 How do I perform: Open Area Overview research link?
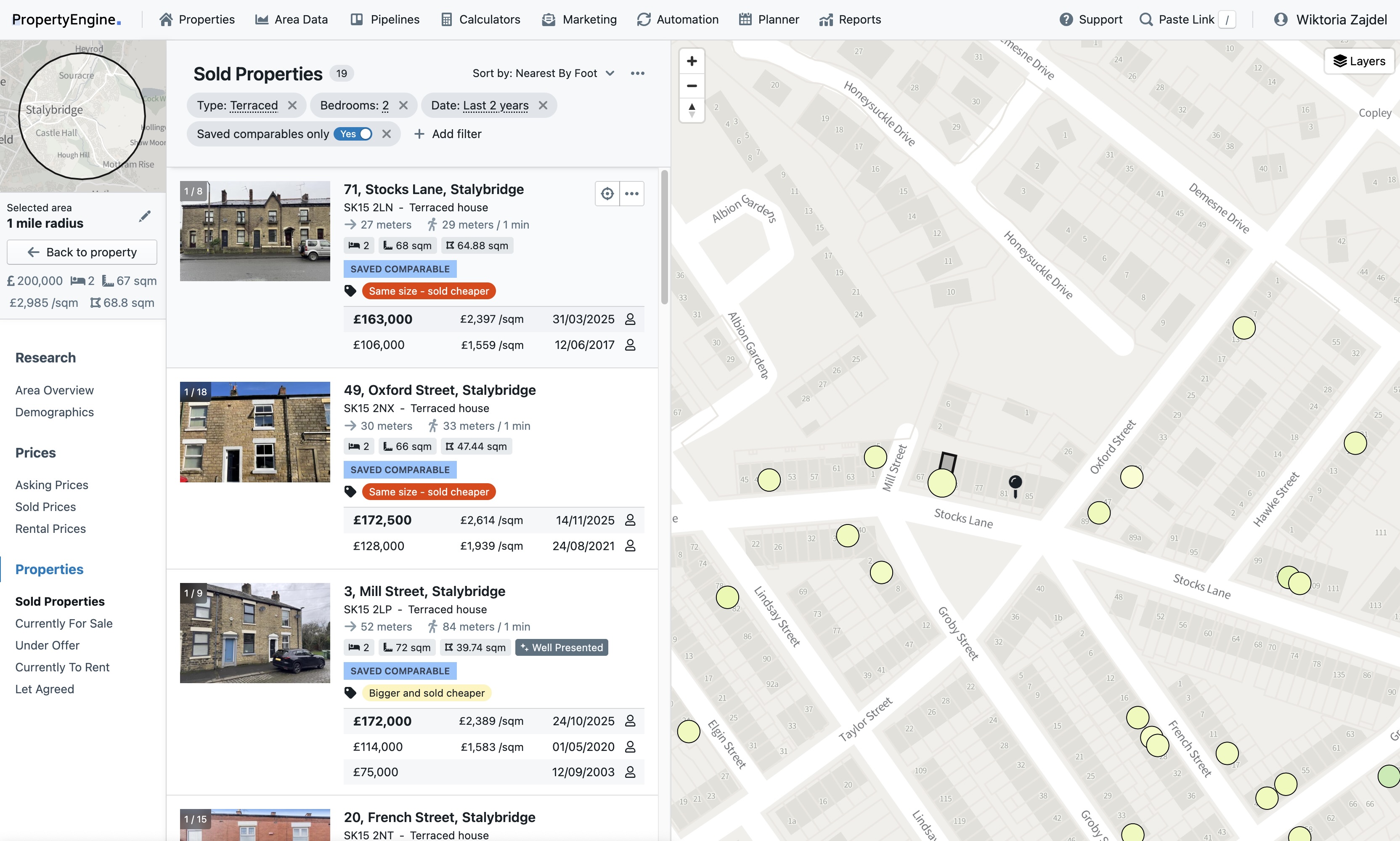(54, 390)
